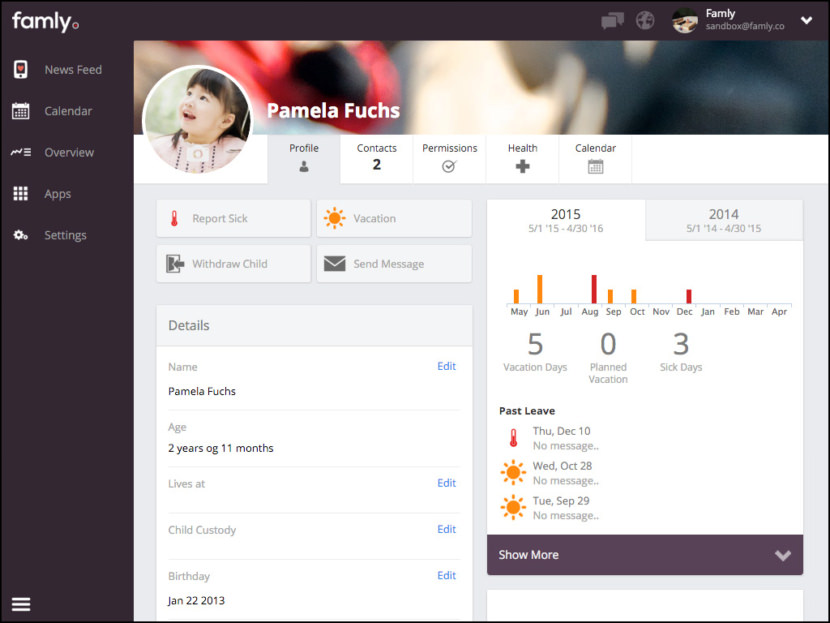Toggle the hamburger menu at sidebar bottom
The image size is (830, 623).
coord(21,604)
